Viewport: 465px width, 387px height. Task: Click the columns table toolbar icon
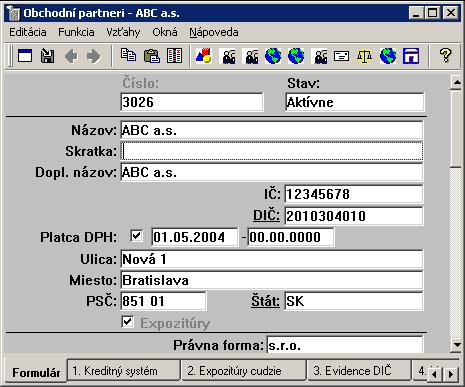pyautogui.click(x=174, y=56)
